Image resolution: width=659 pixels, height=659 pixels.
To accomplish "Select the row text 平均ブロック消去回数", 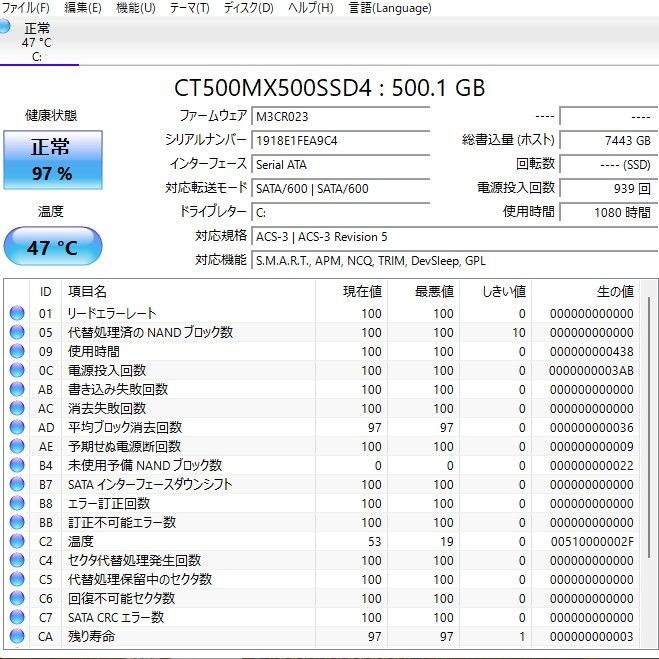I will click(125, 427).
